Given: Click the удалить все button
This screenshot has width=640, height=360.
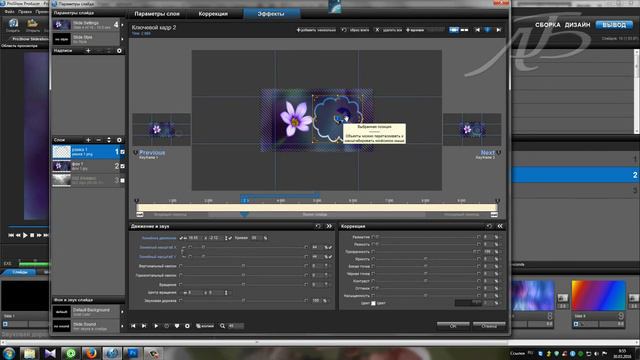Looking at the screenshot, I should [x=389, y=30].
